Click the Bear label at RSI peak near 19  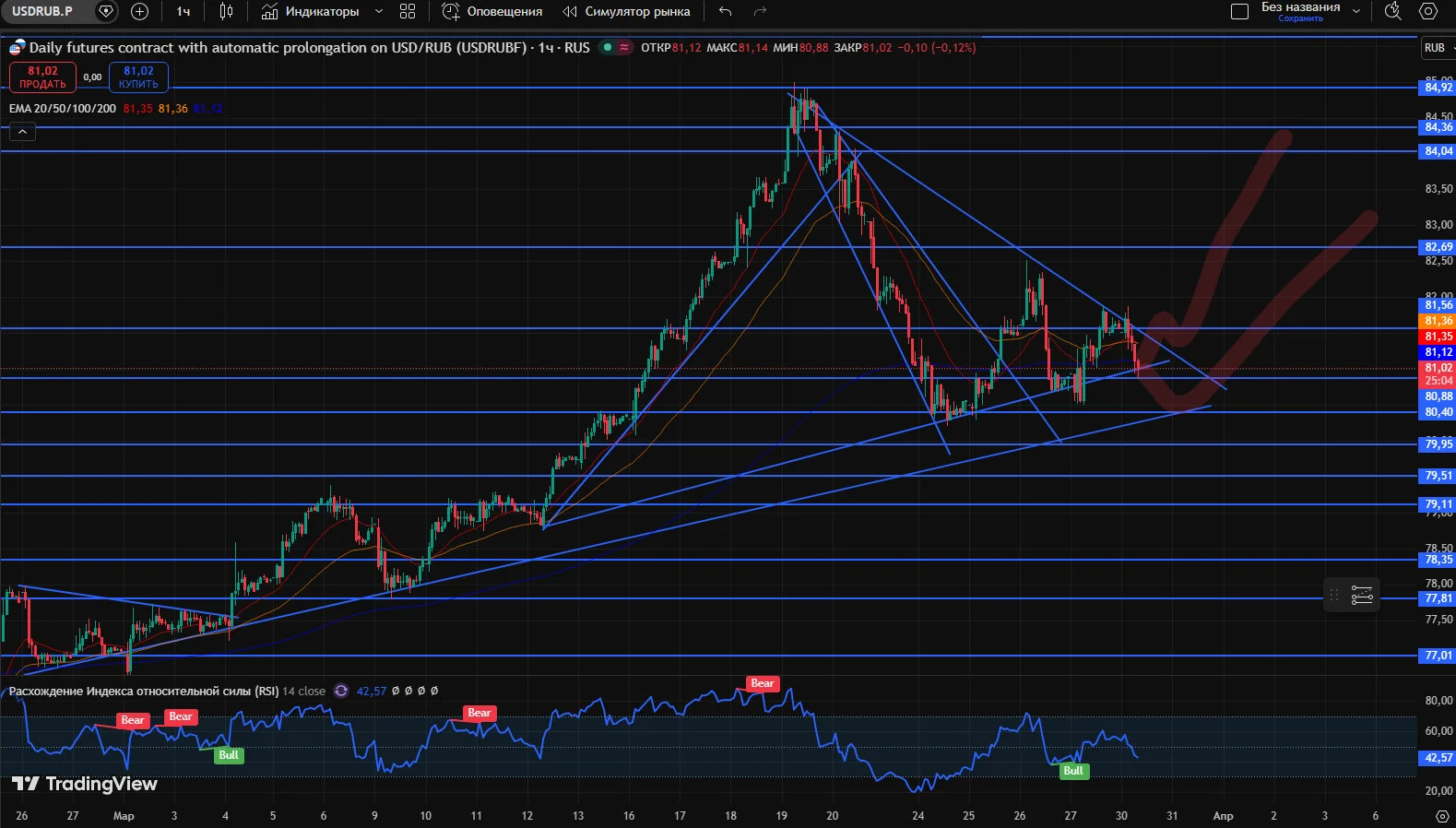point(763,683)
